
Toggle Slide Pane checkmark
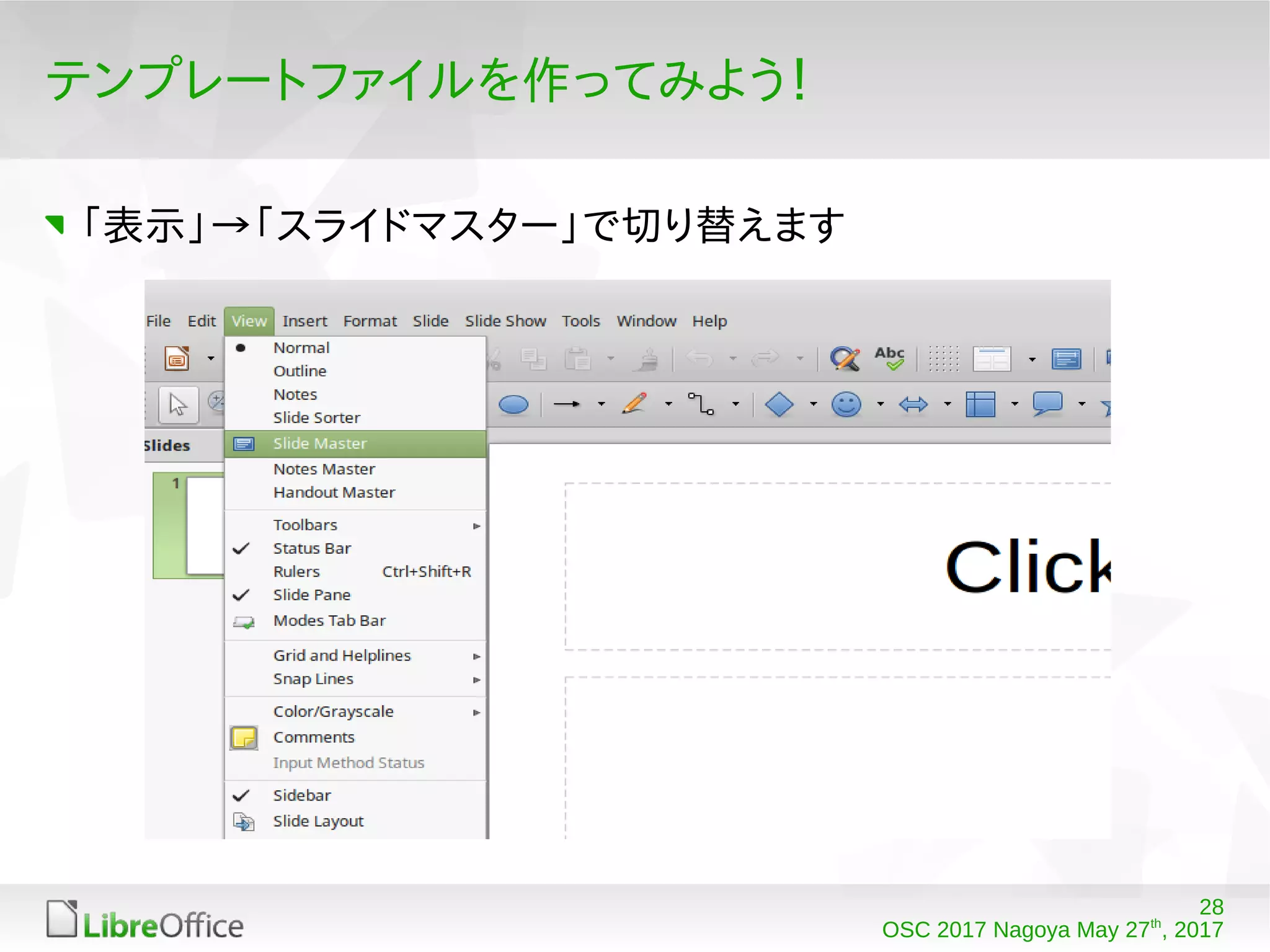point(355,595)
